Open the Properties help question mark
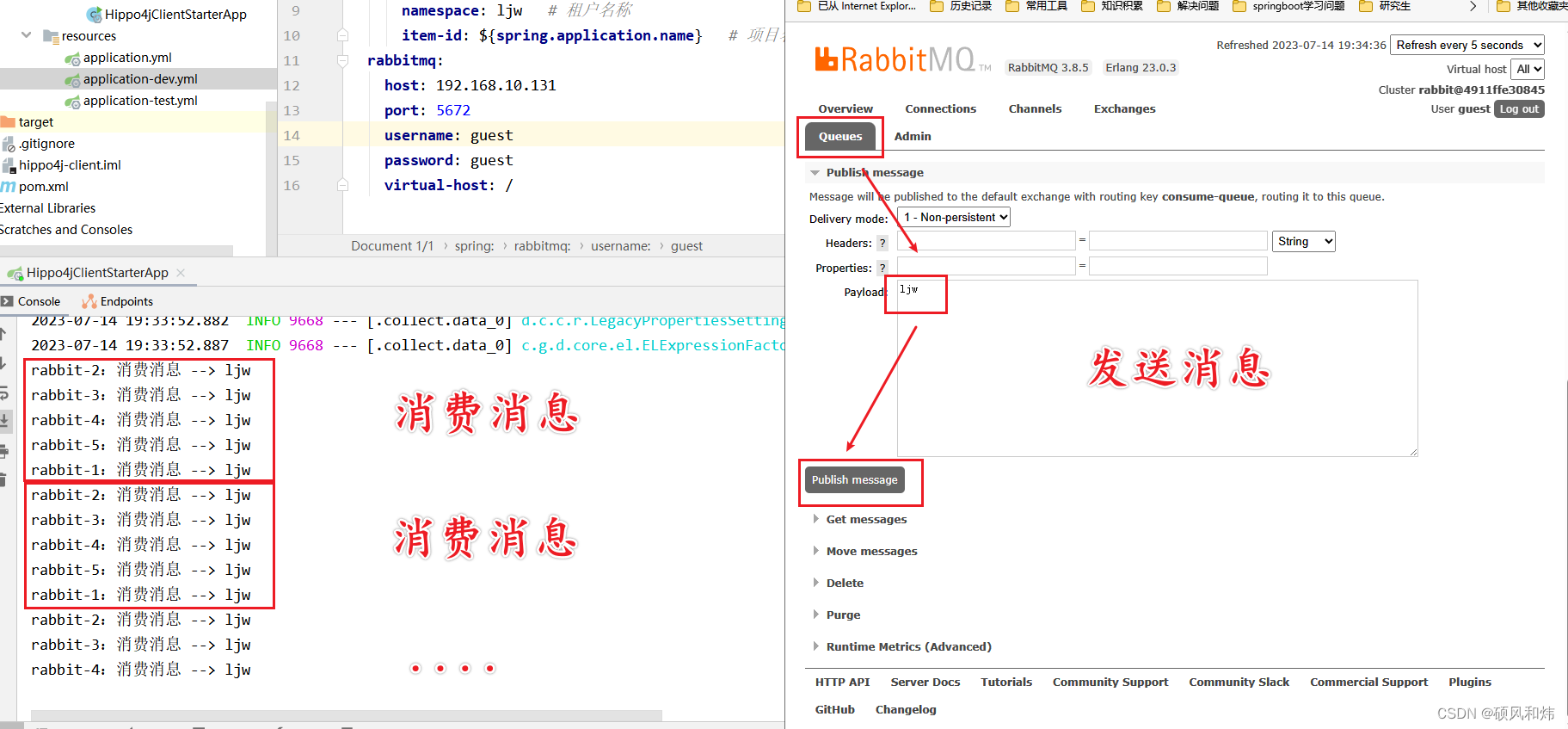This screenshot has width=1568, height=729. tap(882, 268)
